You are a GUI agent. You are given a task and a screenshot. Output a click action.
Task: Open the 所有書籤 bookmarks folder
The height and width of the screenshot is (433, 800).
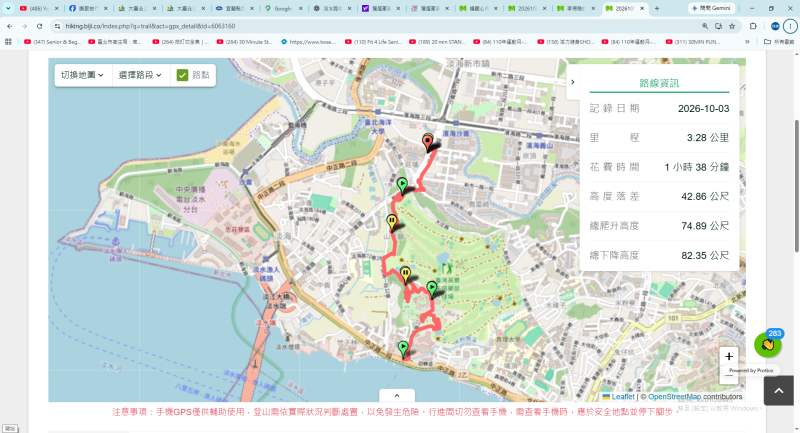pos(779,42)
